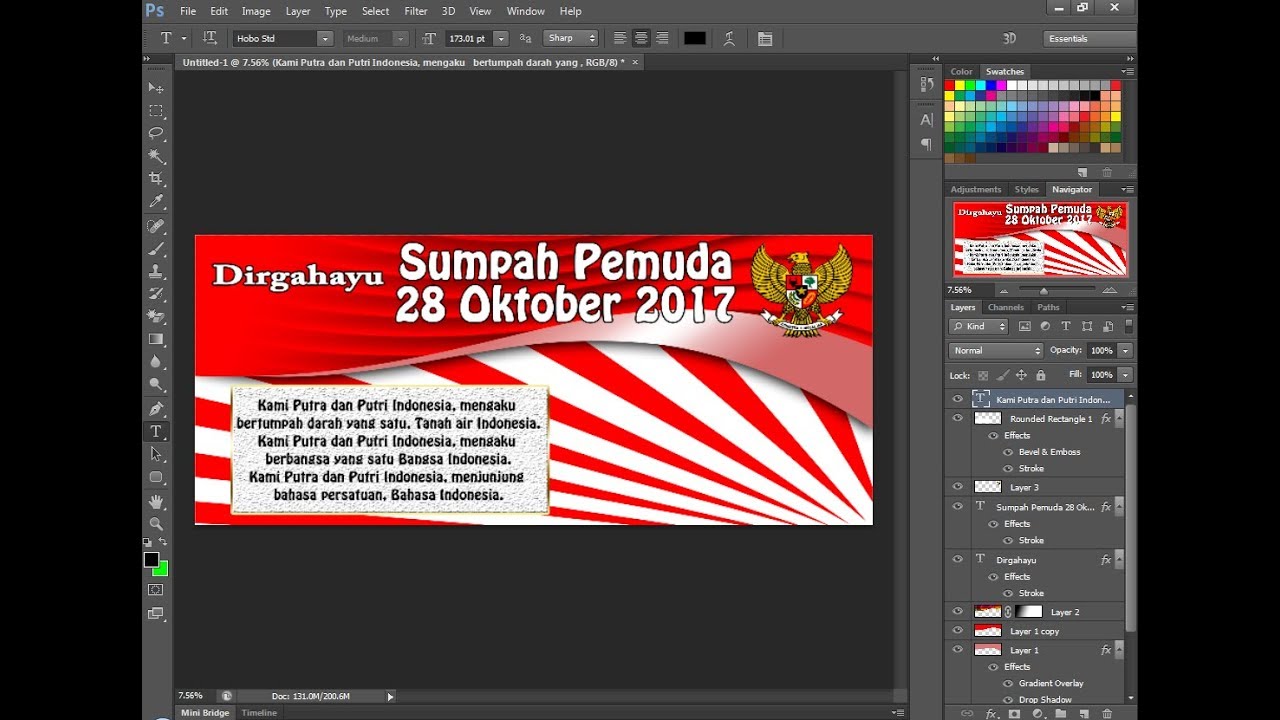Switch to the Channels tab
The height and width of the screenshot is (720, 1280).
point(1006,307)
